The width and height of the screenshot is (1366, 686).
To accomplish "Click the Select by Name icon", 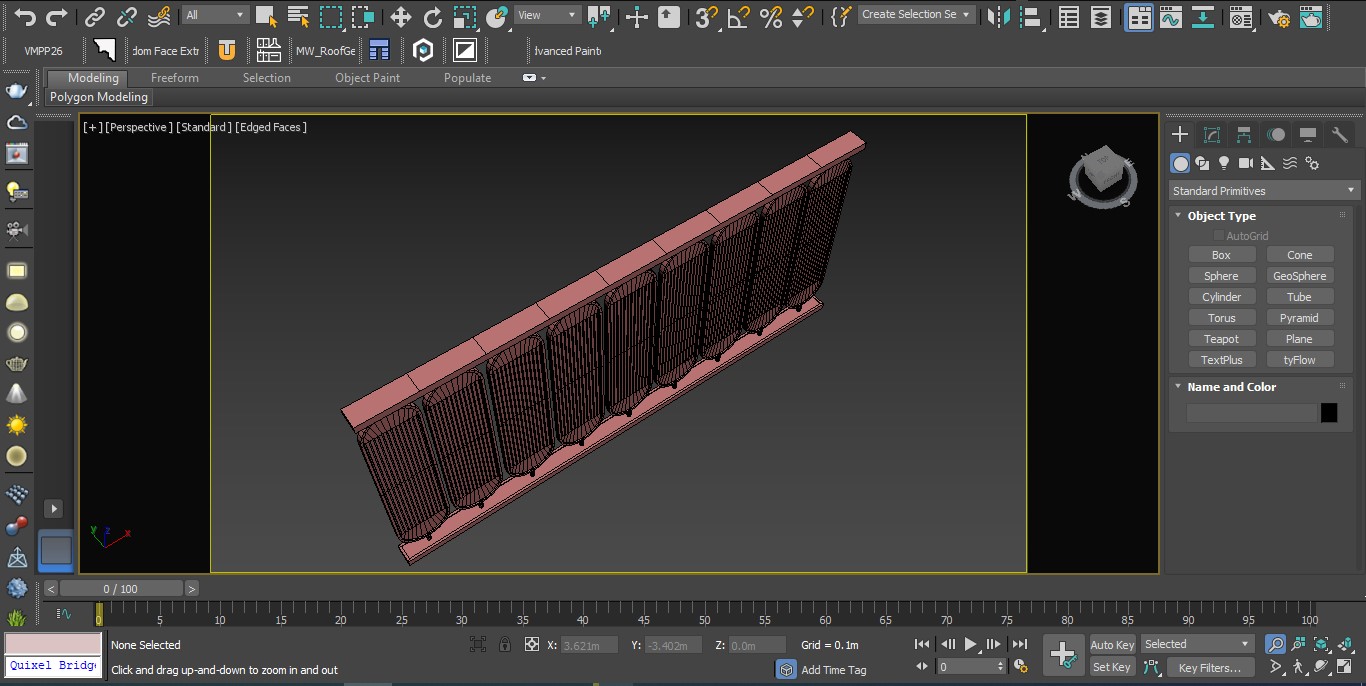I will click(x=298, y=16).
